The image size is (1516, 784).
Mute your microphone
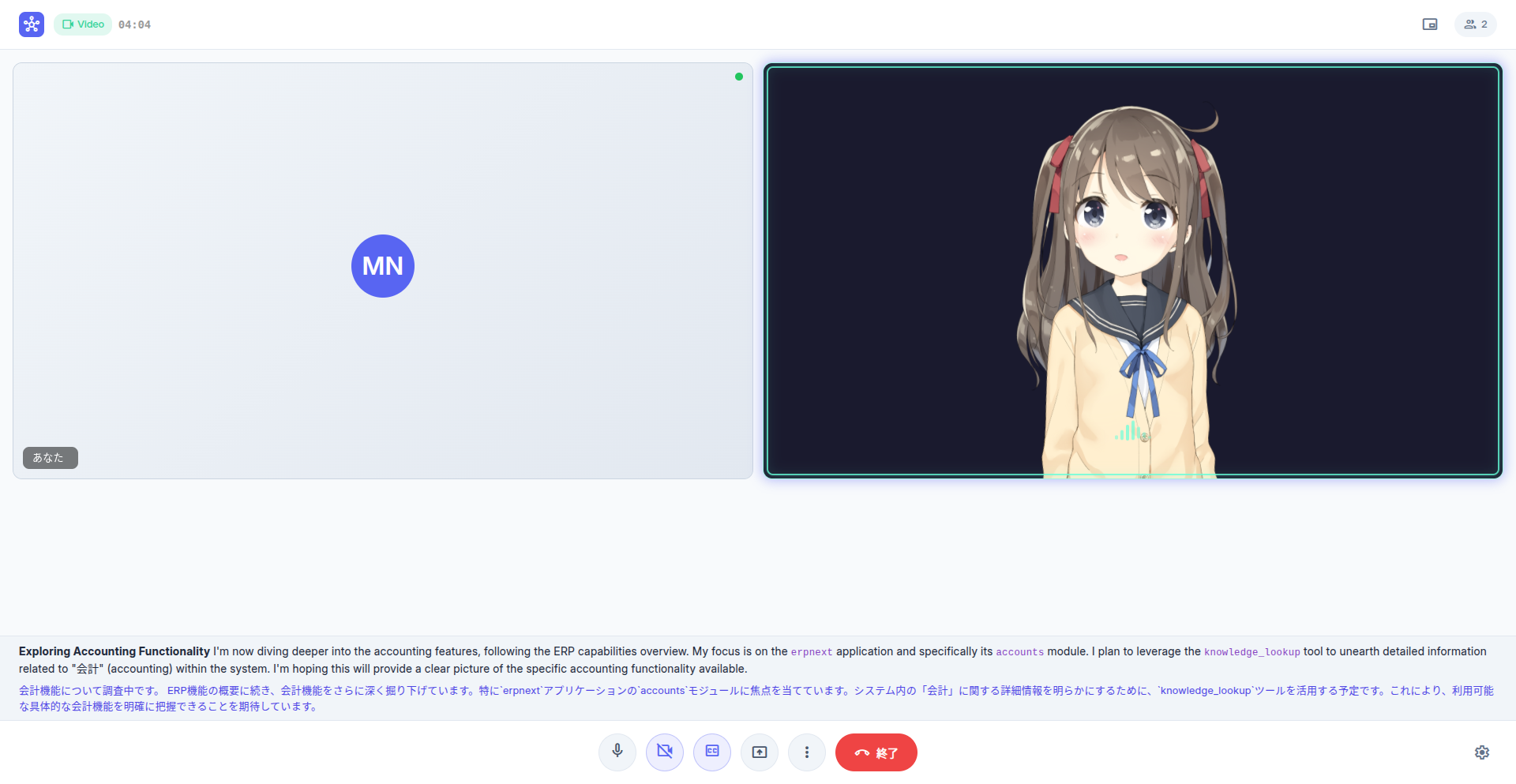(617, 752)
